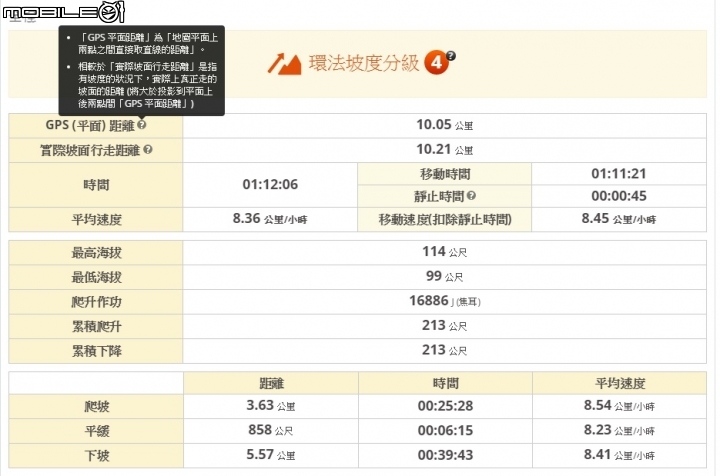
Task: Click uphill time 00:25:28
Action: pos(445,406)
